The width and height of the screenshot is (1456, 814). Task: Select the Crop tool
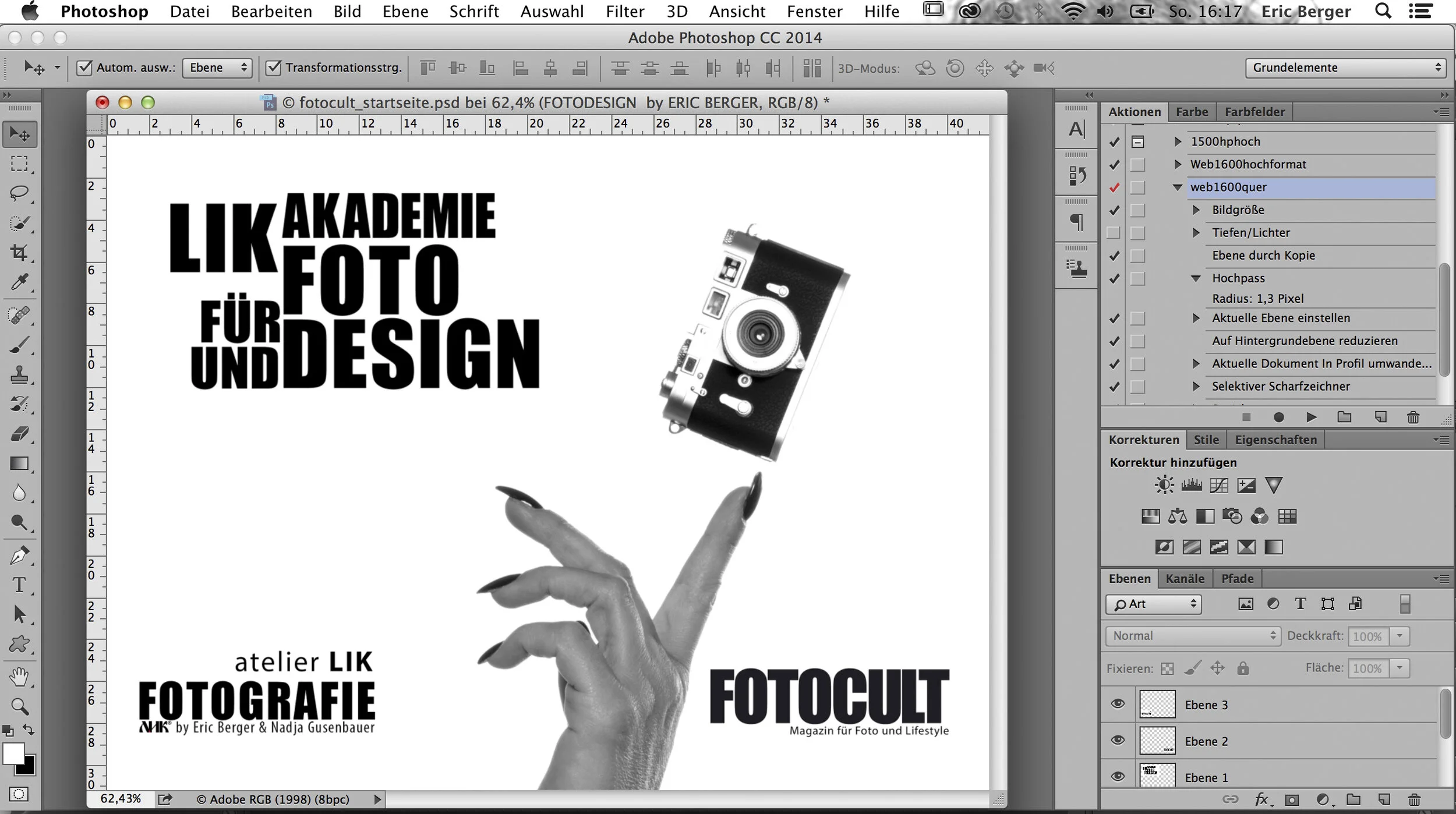tap(19, 253)
